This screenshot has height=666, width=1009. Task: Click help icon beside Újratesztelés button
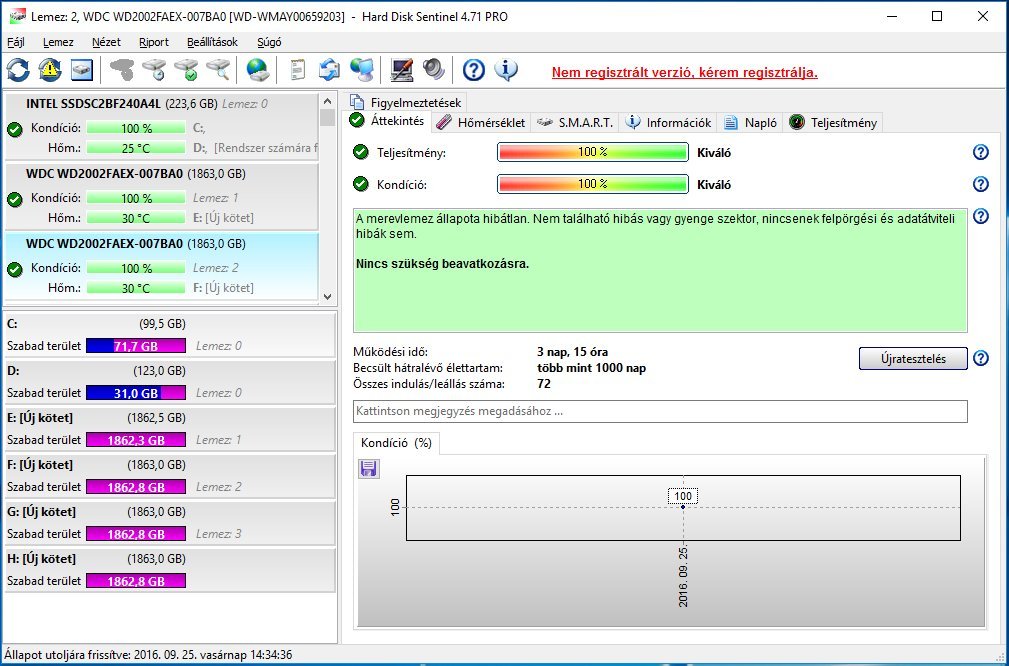coord(980,358)
